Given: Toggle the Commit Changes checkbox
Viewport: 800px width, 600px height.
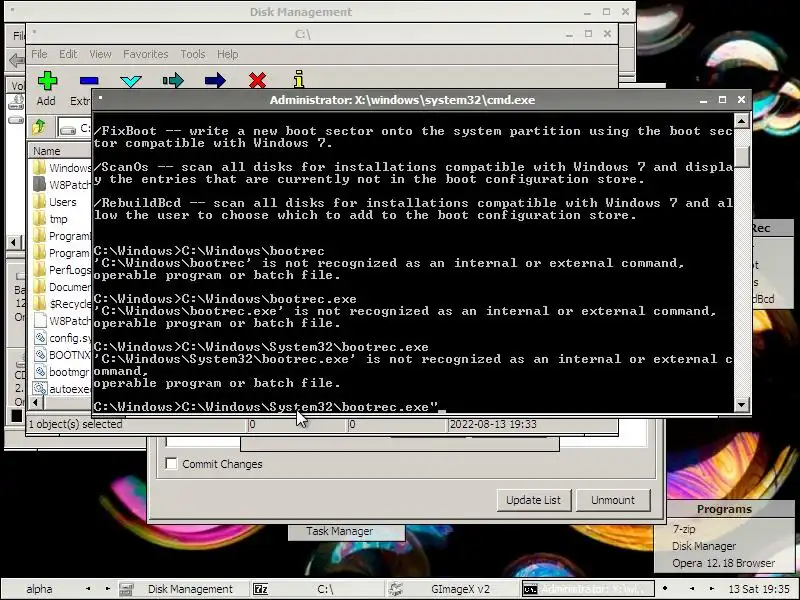Looking at the screenshot, I should point(171,464).
